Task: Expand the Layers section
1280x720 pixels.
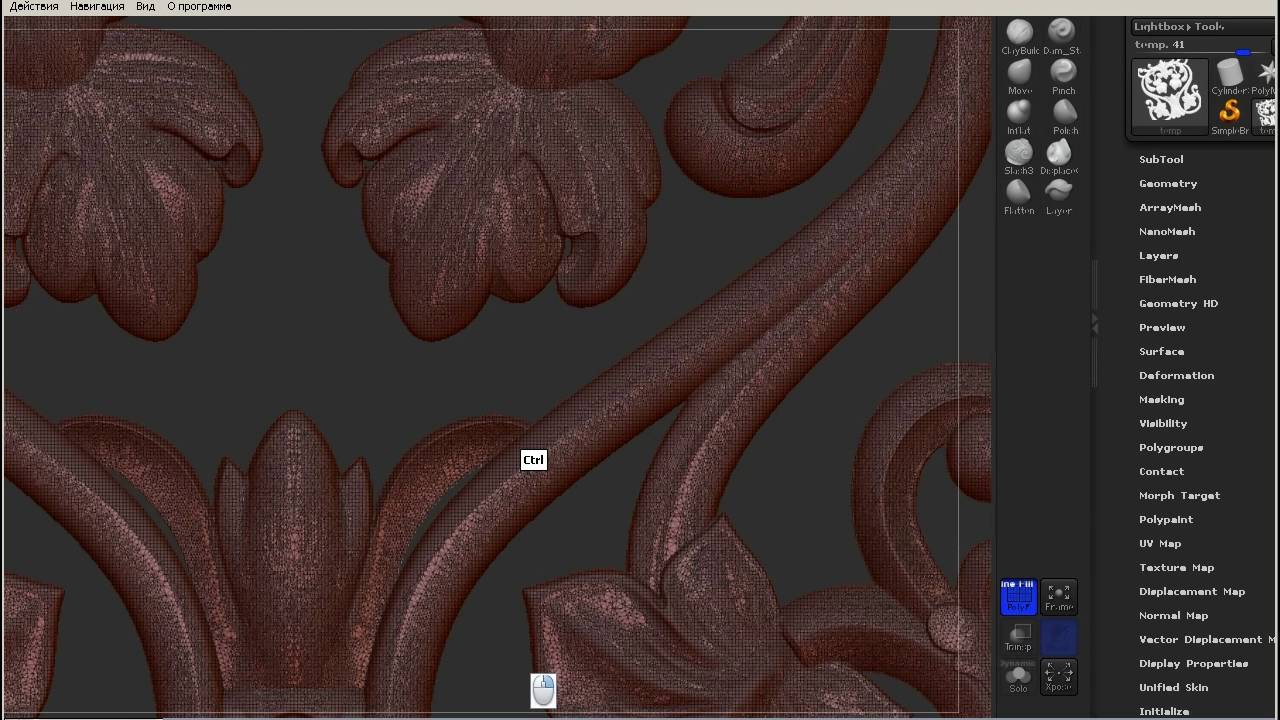Action: pyautogui.click(x=1158, y=256)
